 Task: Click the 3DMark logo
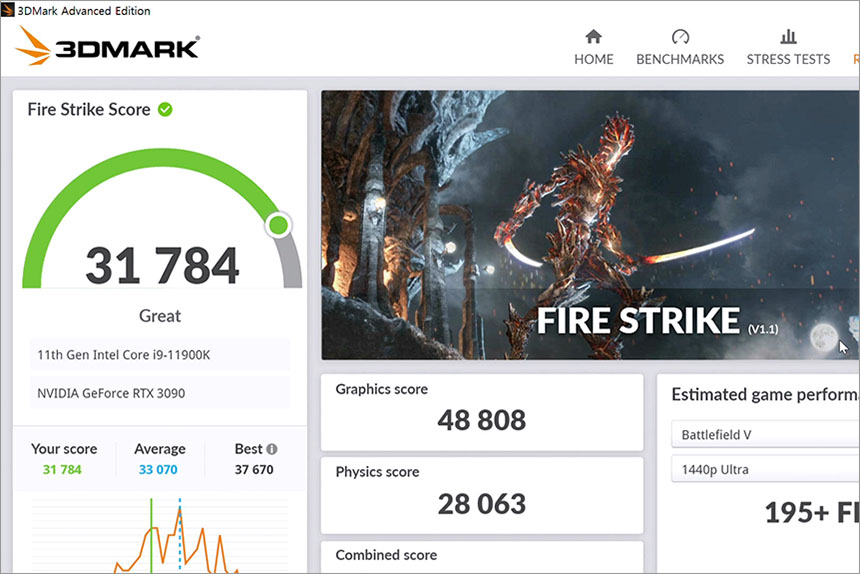[108, 46]
